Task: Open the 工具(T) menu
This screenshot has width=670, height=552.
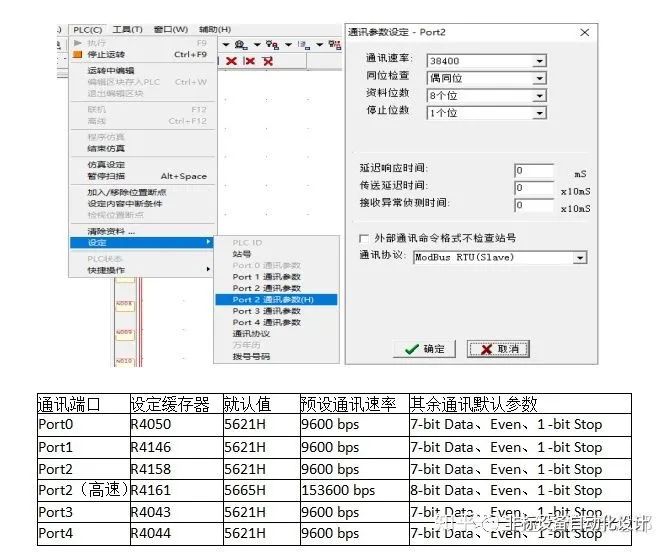Action: coord(127,29)
